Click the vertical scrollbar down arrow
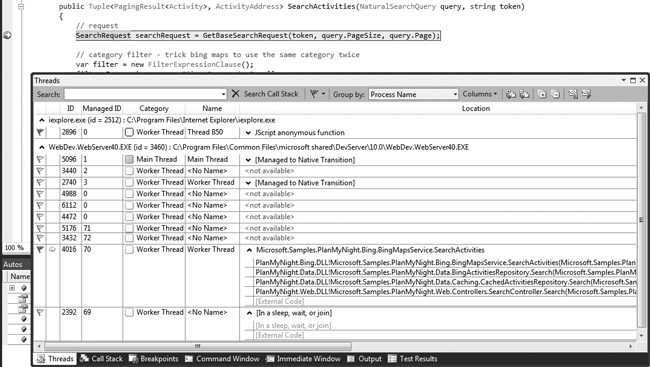 click(x=642, y=335)
